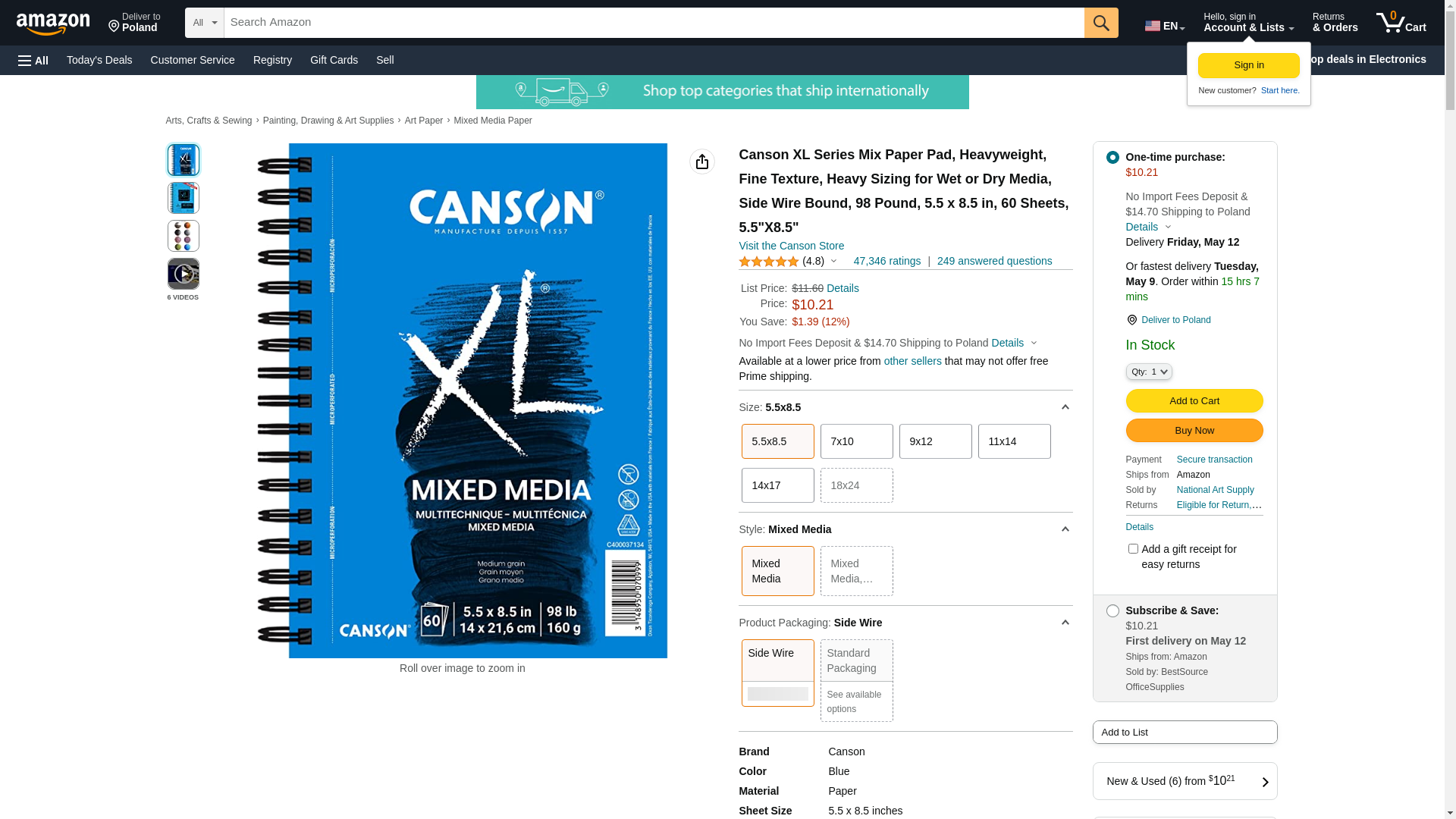Check Add a gift receipt box
The height and width of the screenshot is (819, 1456).
click(x=1133, y=549)
